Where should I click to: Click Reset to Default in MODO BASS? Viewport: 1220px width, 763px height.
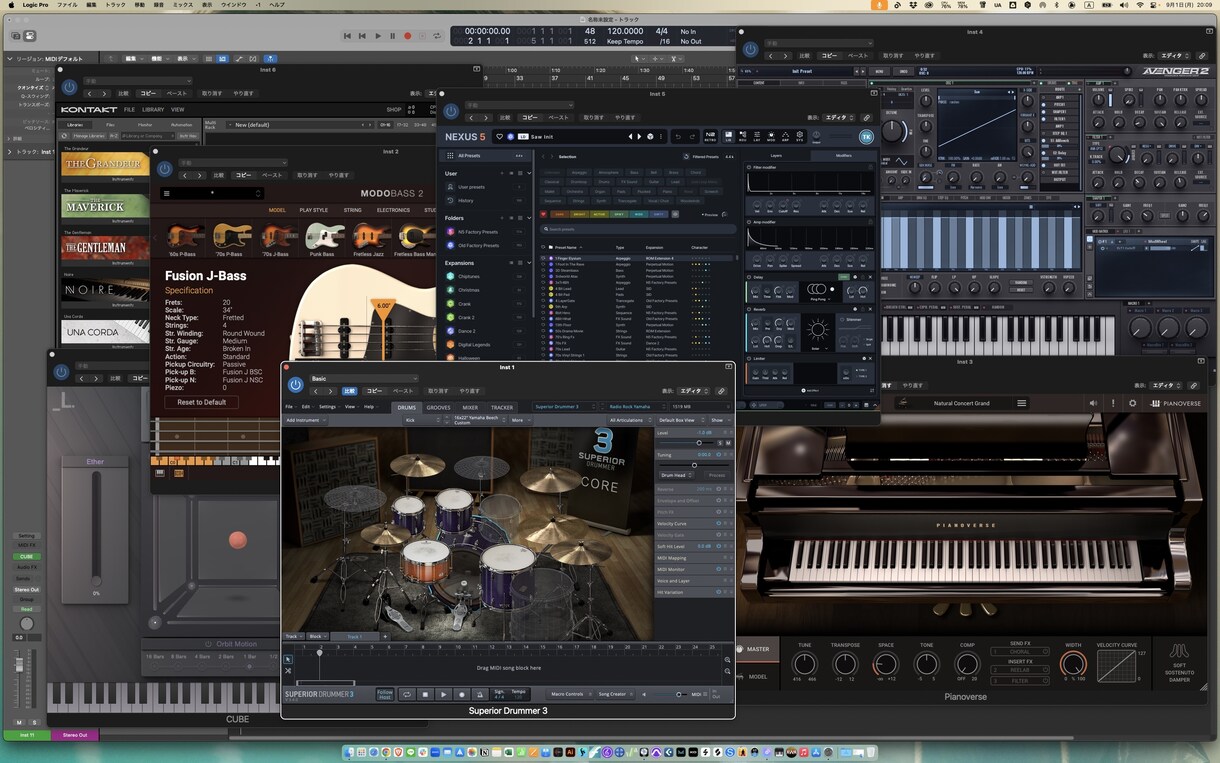click(x=202, y=402)
